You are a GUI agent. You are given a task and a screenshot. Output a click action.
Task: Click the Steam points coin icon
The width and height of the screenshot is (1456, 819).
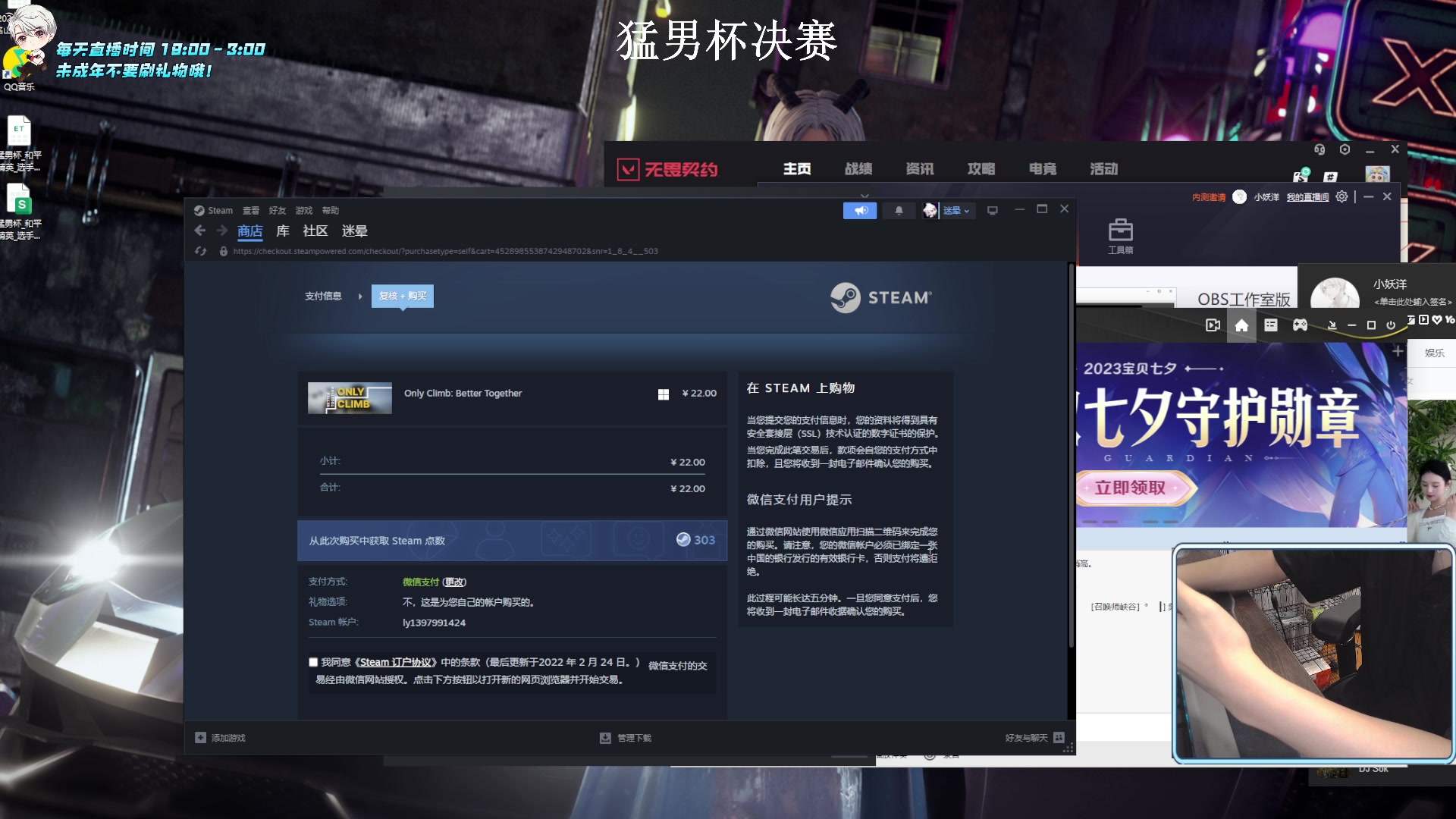tap(683, 539)
